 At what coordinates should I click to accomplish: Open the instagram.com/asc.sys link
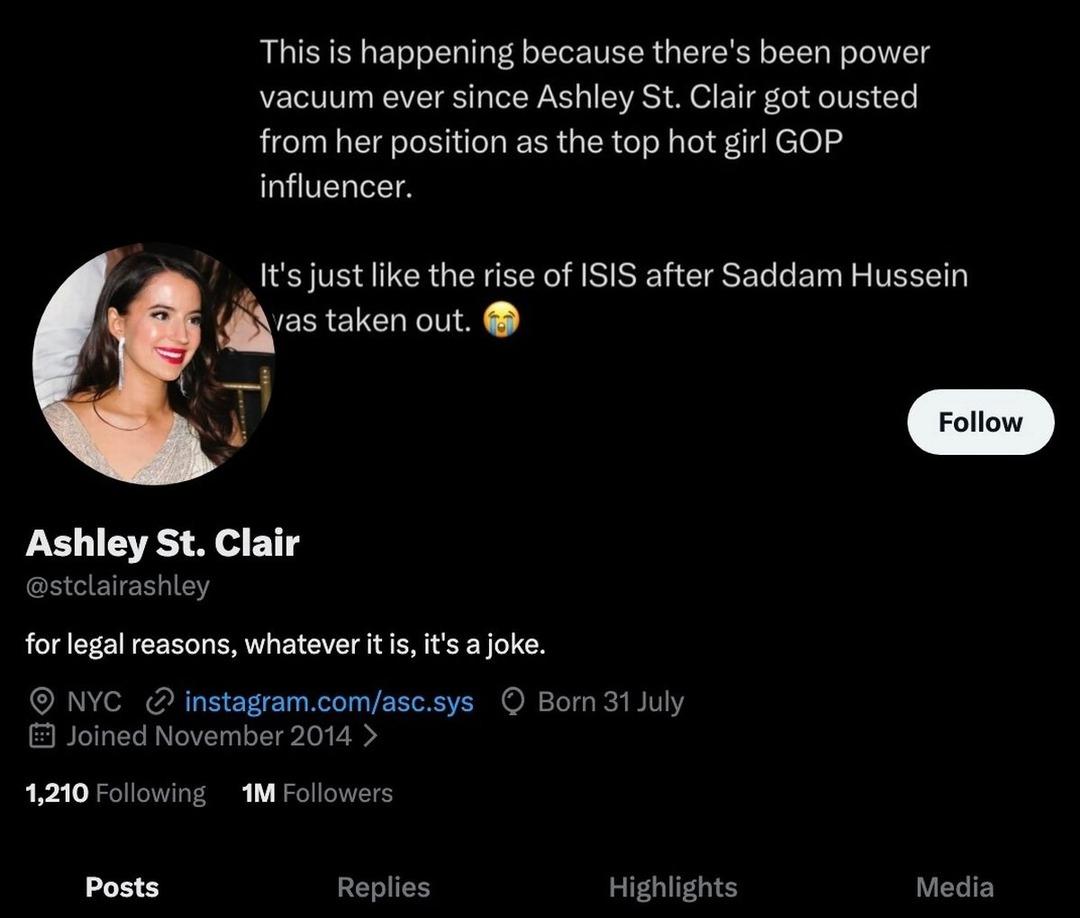tap(329, 702)
